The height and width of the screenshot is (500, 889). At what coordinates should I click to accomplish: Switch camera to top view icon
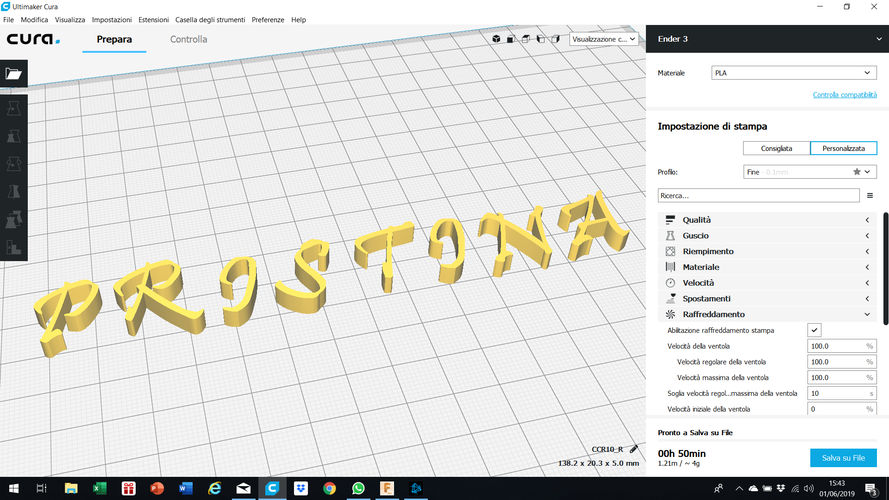coord(526,39)
